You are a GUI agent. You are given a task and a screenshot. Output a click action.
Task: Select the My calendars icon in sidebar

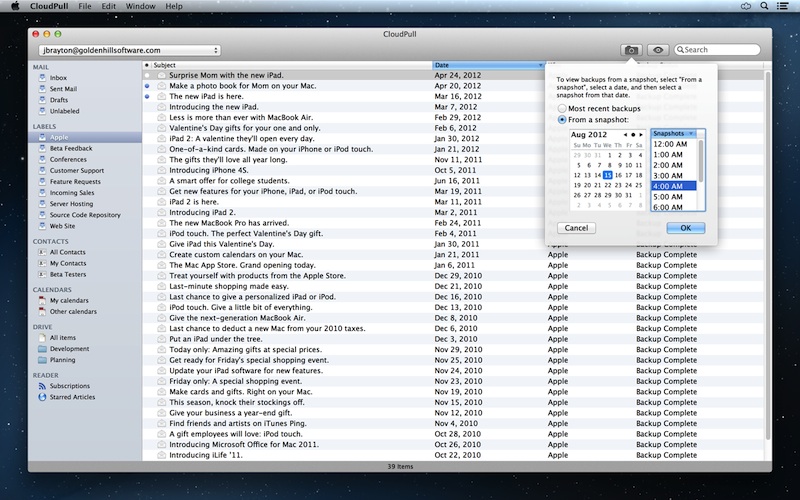click(x=42, y=300)
